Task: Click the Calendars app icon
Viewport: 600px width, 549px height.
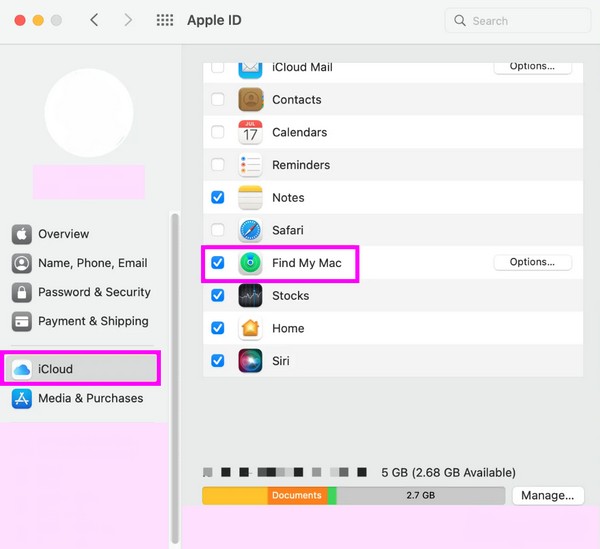Action: pyautogui.click(x=250, y=132)
